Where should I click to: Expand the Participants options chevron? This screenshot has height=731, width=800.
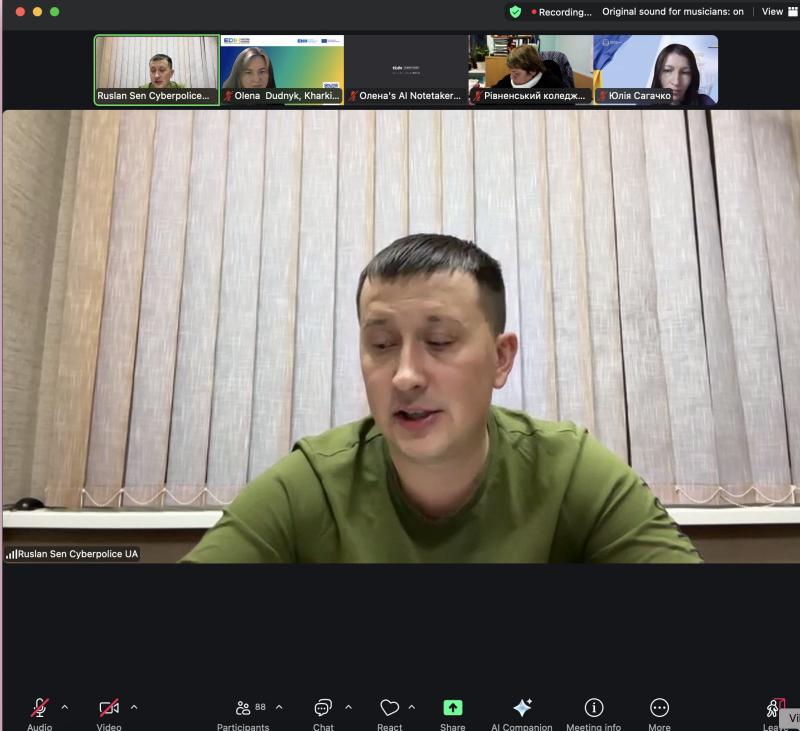279,707
